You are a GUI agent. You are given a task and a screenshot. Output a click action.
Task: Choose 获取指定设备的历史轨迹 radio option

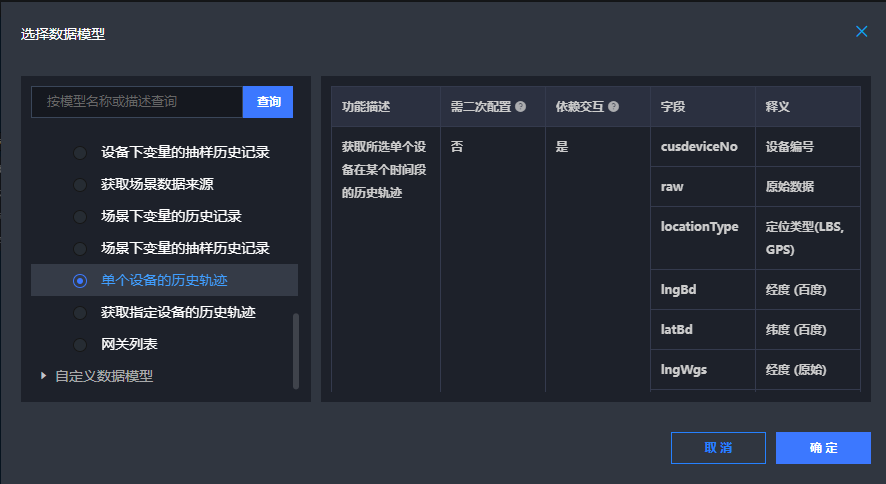(x=80, y=313)
